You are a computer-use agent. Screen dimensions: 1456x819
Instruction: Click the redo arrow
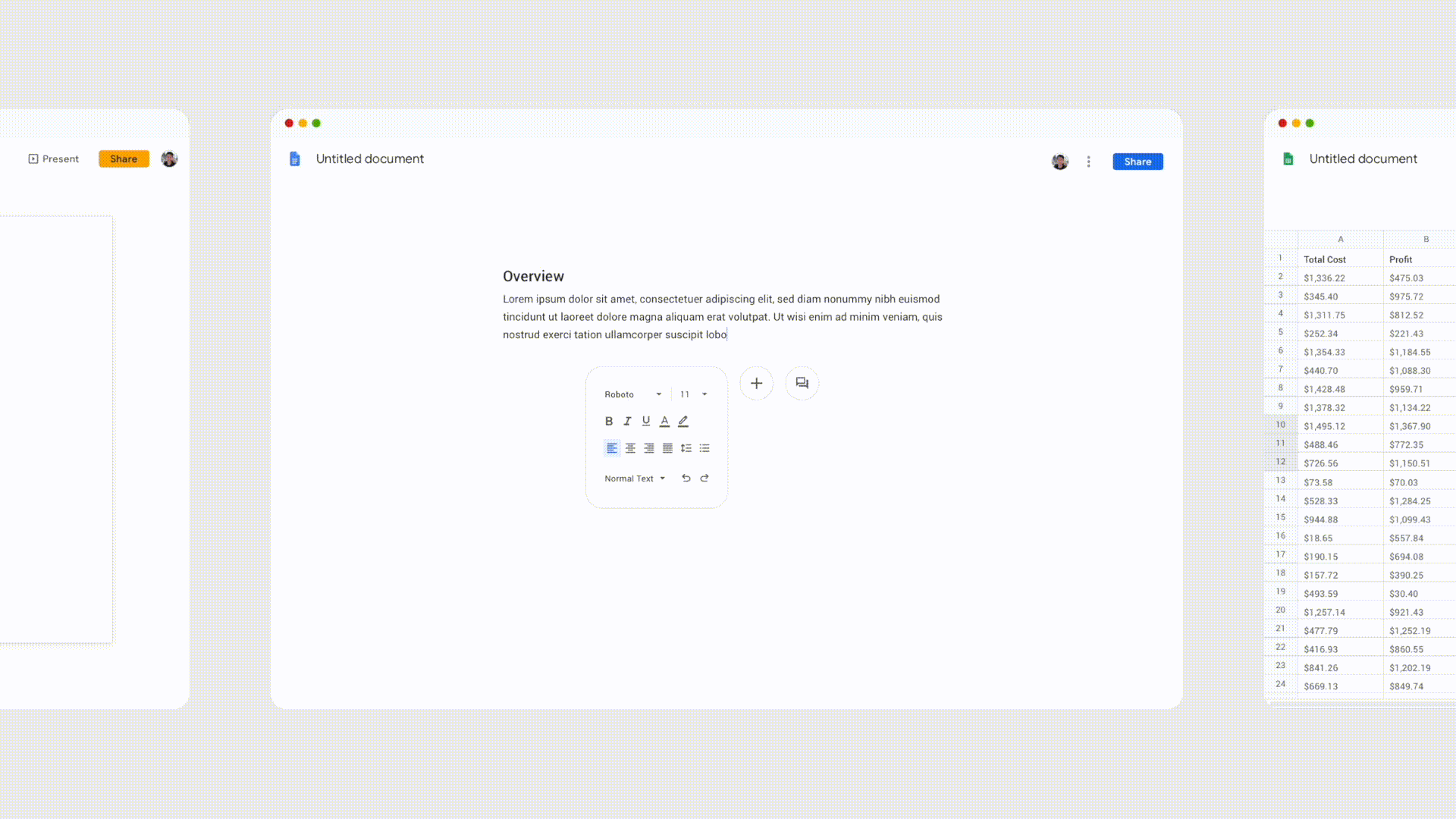pos(704,478)
